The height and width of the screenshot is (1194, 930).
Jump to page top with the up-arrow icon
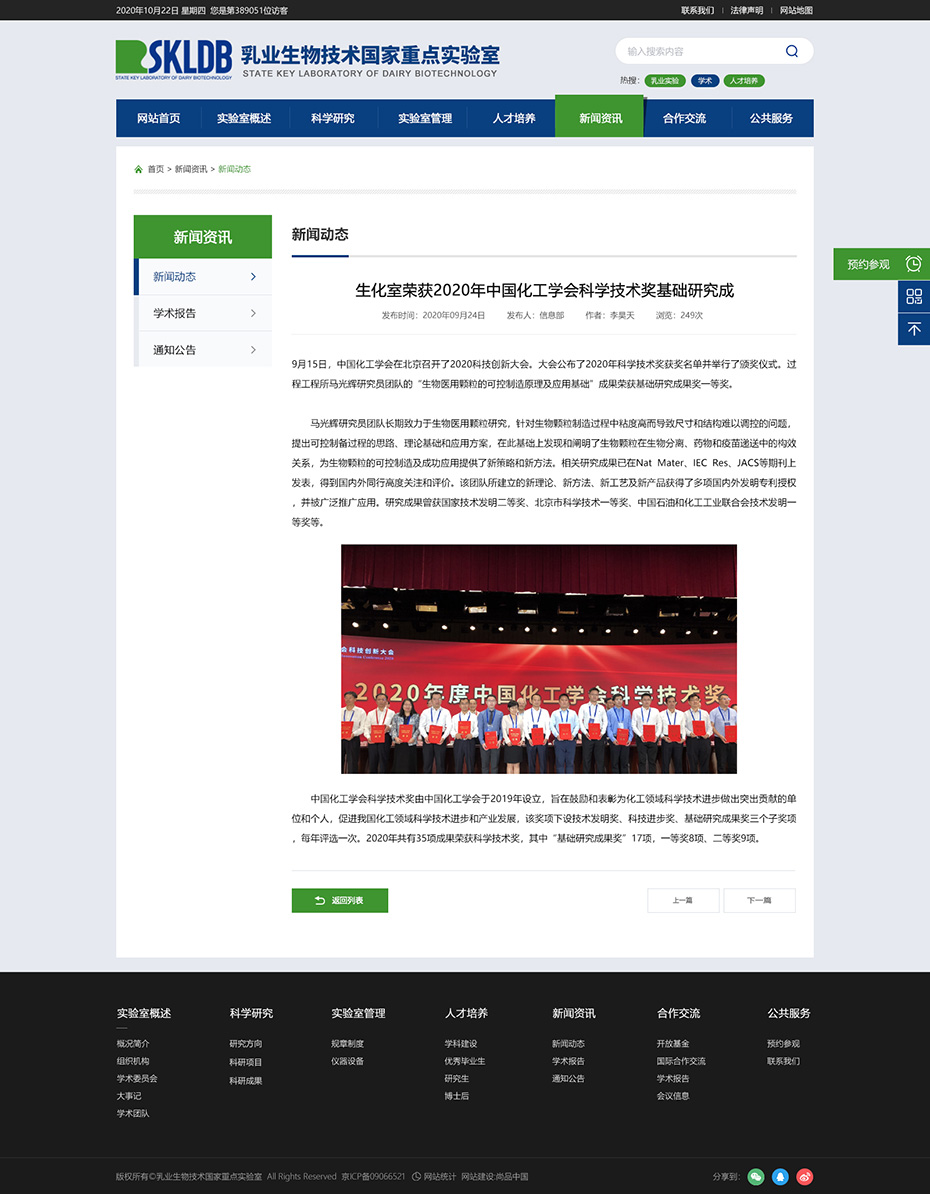pyautogui.click(x=914, y=329)
